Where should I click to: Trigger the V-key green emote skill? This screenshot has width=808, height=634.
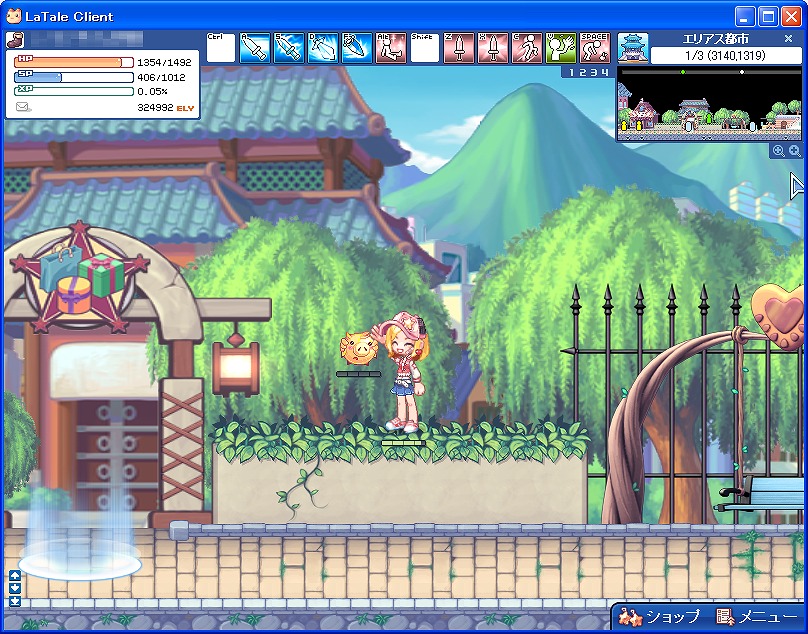tap(561, 48)
